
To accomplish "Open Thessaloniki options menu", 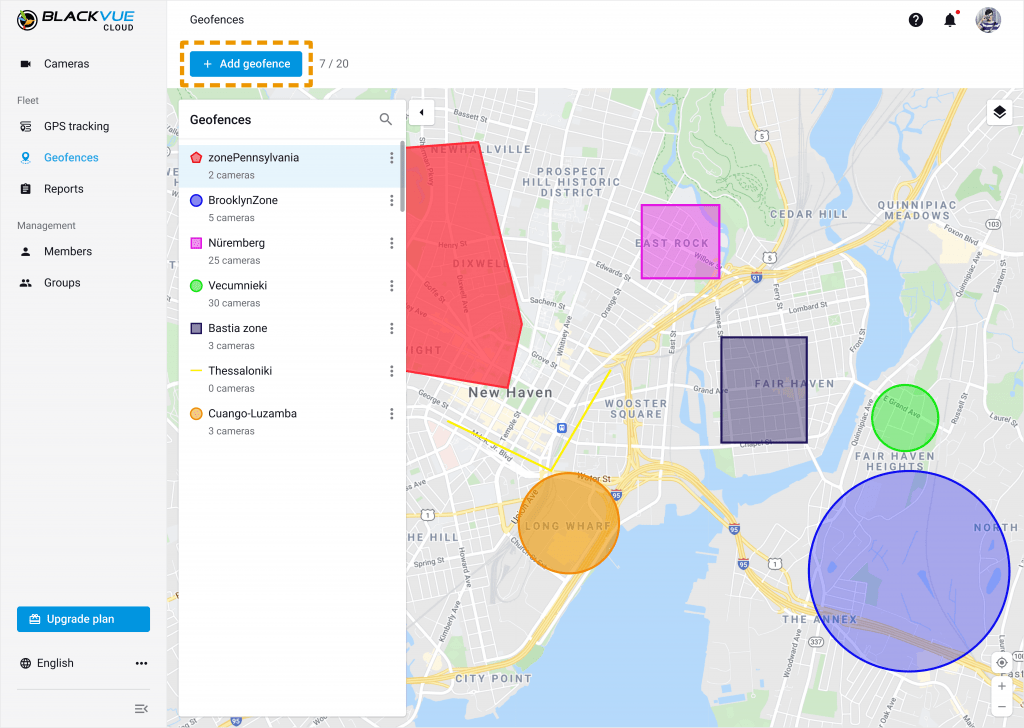I will tap(391, 371).
